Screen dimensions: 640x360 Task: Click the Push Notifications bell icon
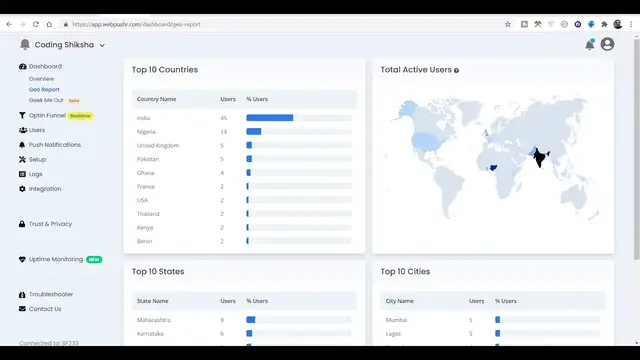[22, 145]
